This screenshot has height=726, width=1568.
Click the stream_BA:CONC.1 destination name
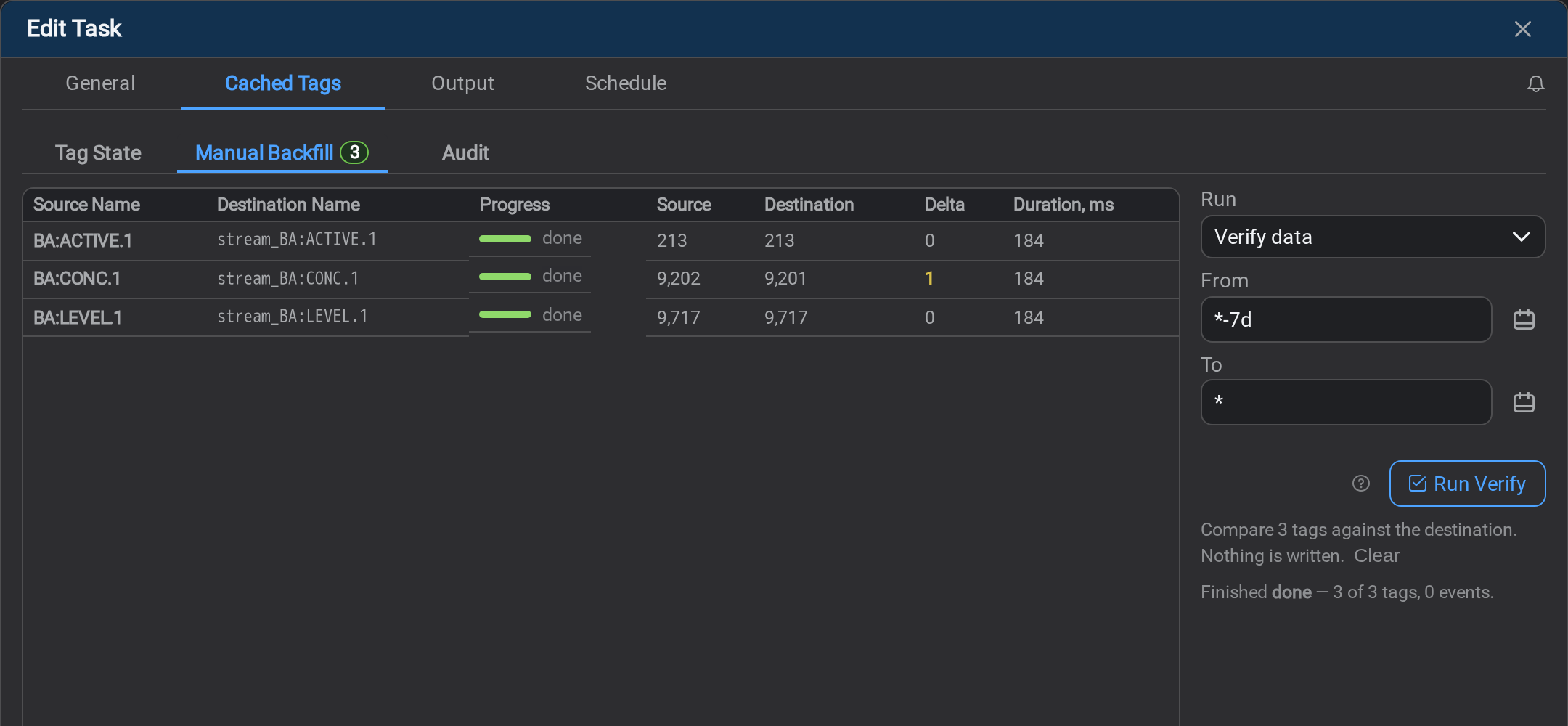(288, 279)
